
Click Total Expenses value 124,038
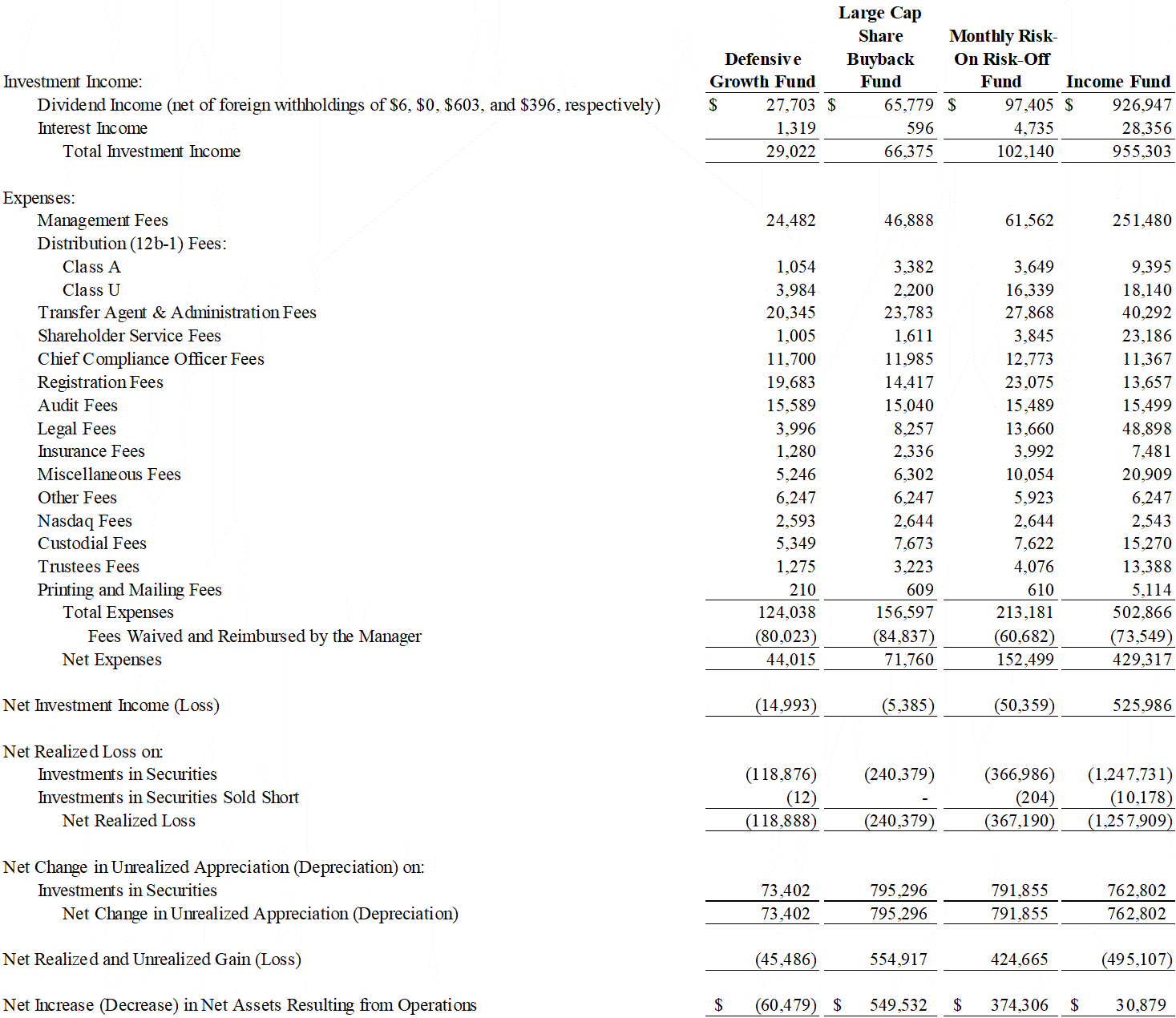pyautogui.click(x=786, y=612)
